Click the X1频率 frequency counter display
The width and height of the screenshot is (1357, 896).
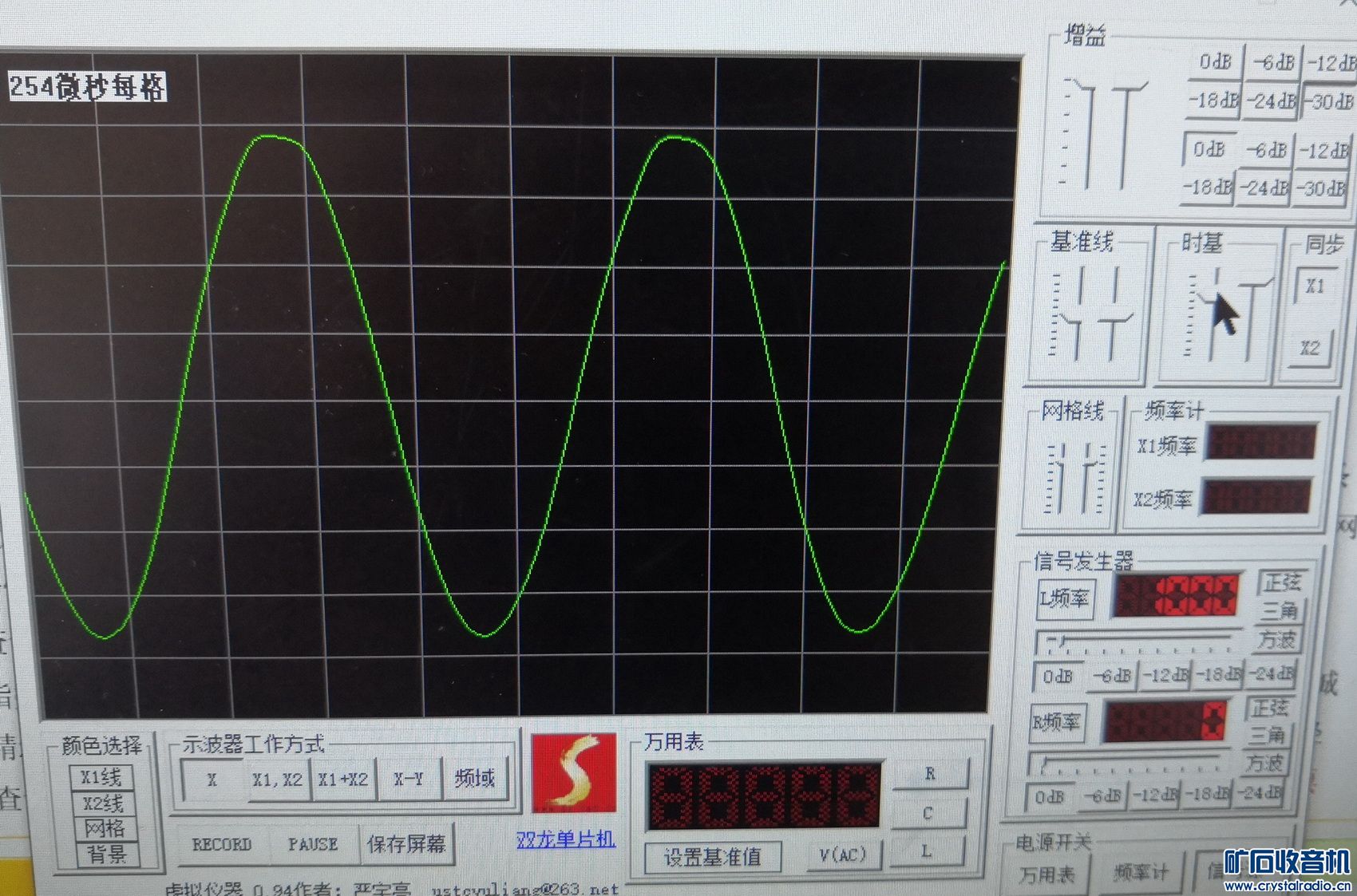click(1260, 443)
